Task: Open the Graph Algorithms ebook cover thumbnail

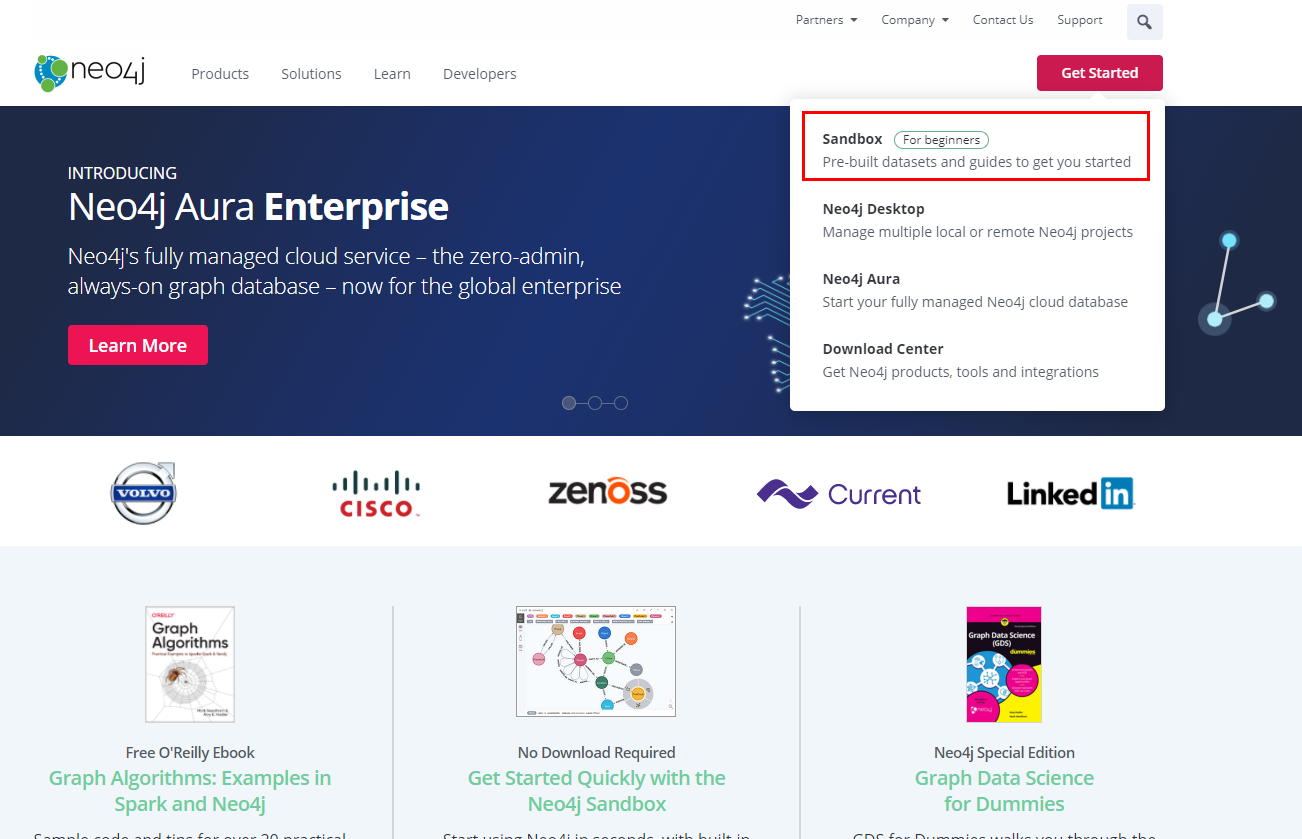Action: pyautogui.click(x=190, y=664)
